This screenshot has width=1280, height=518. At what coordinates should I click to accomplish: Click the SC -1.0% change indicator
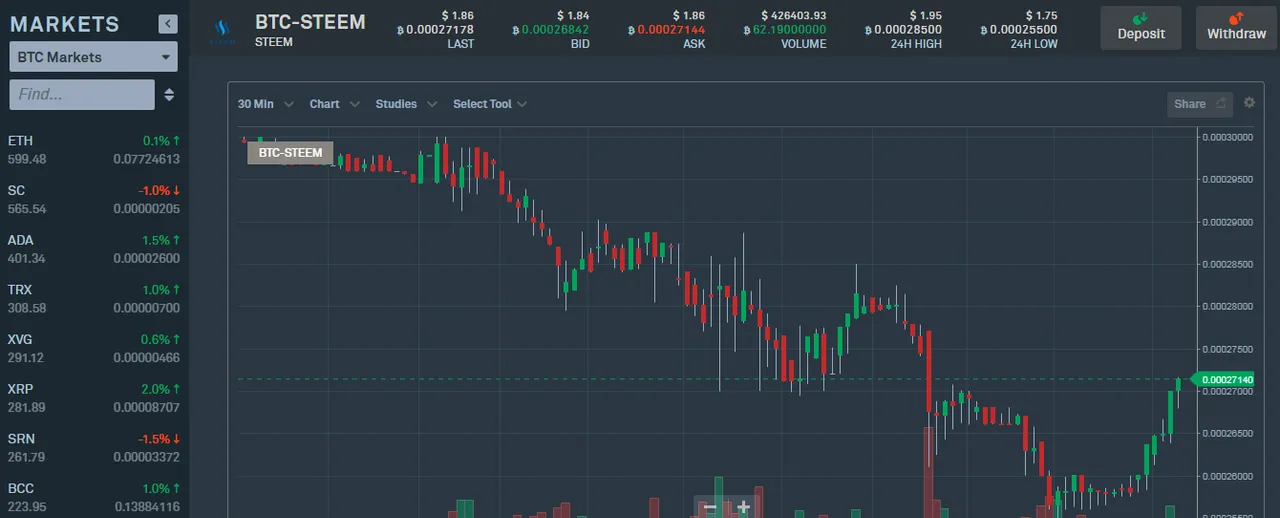(159, 190)
